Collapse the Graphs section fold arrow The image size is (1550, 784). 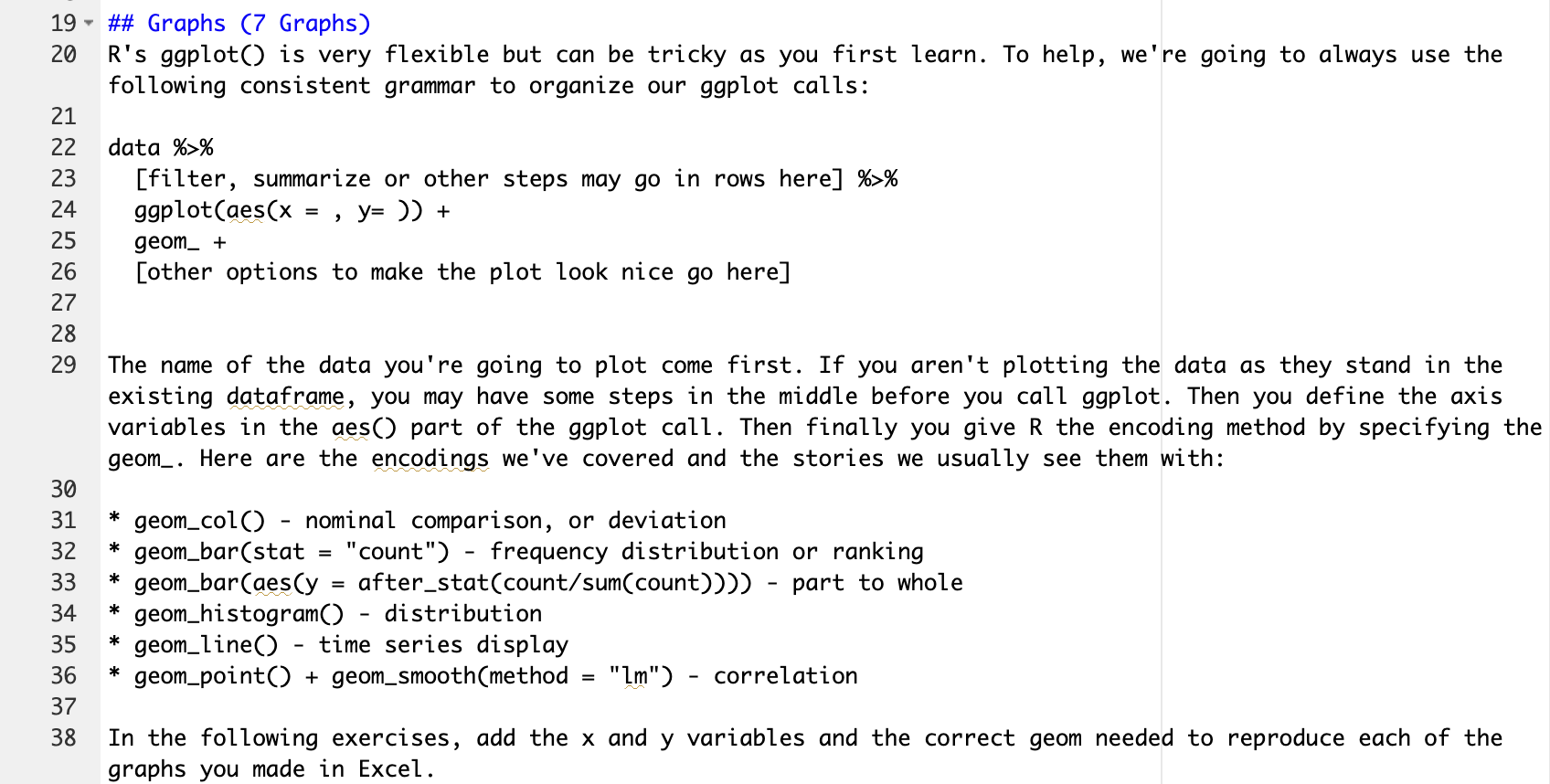[x=89, y=23]
